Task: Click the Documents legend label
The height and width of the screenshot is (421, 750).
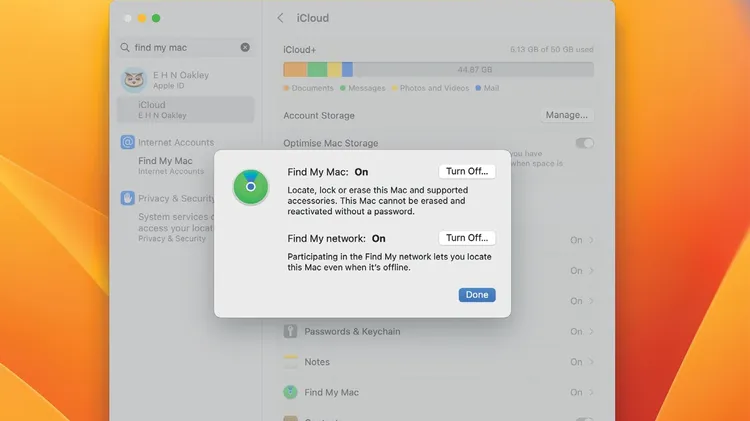Action: (x=312, y=88)
